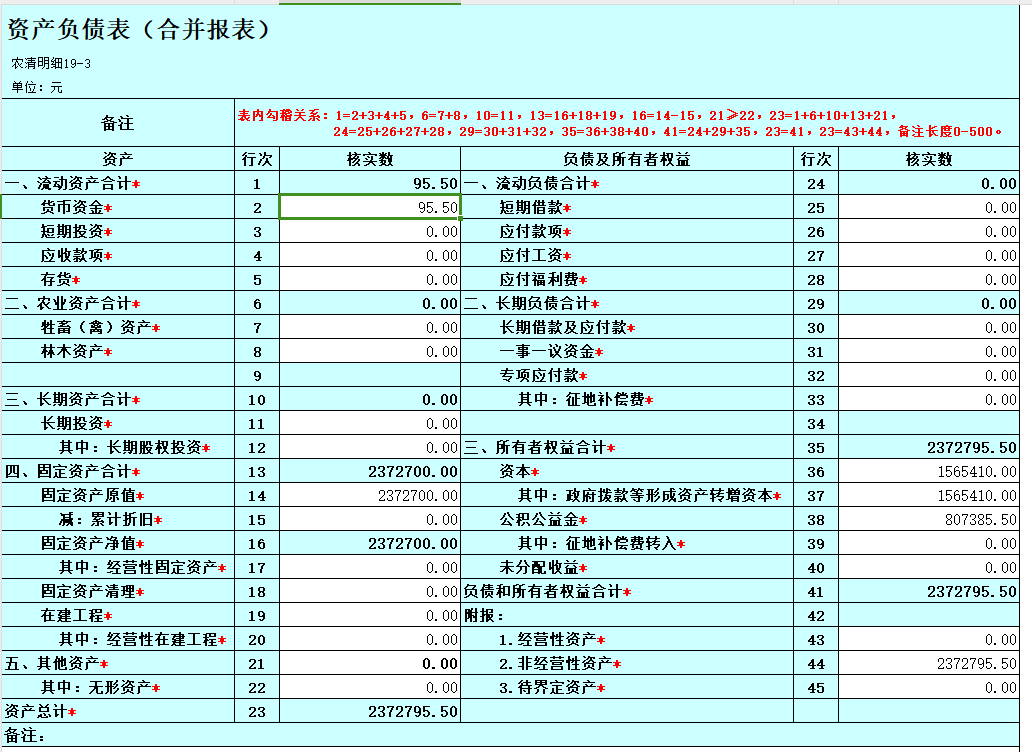This screenshot has height=752, width=1032.
Task: Select the 应付工资 value cell in row 27
Action: tap(929, 255)
